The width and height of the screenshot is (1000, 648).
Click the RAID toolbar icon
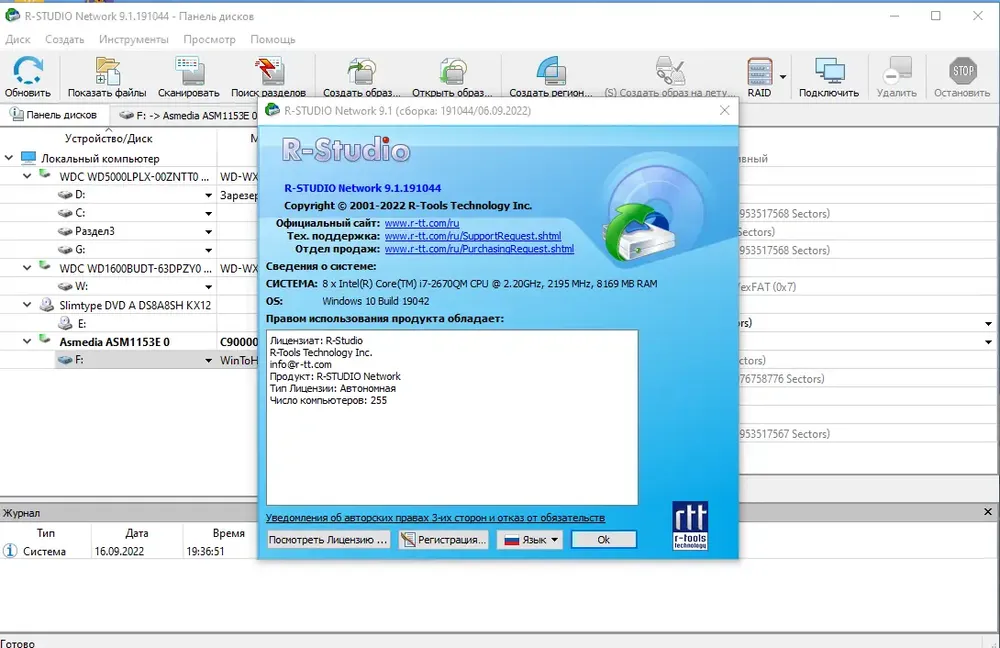tap(759, 77)
